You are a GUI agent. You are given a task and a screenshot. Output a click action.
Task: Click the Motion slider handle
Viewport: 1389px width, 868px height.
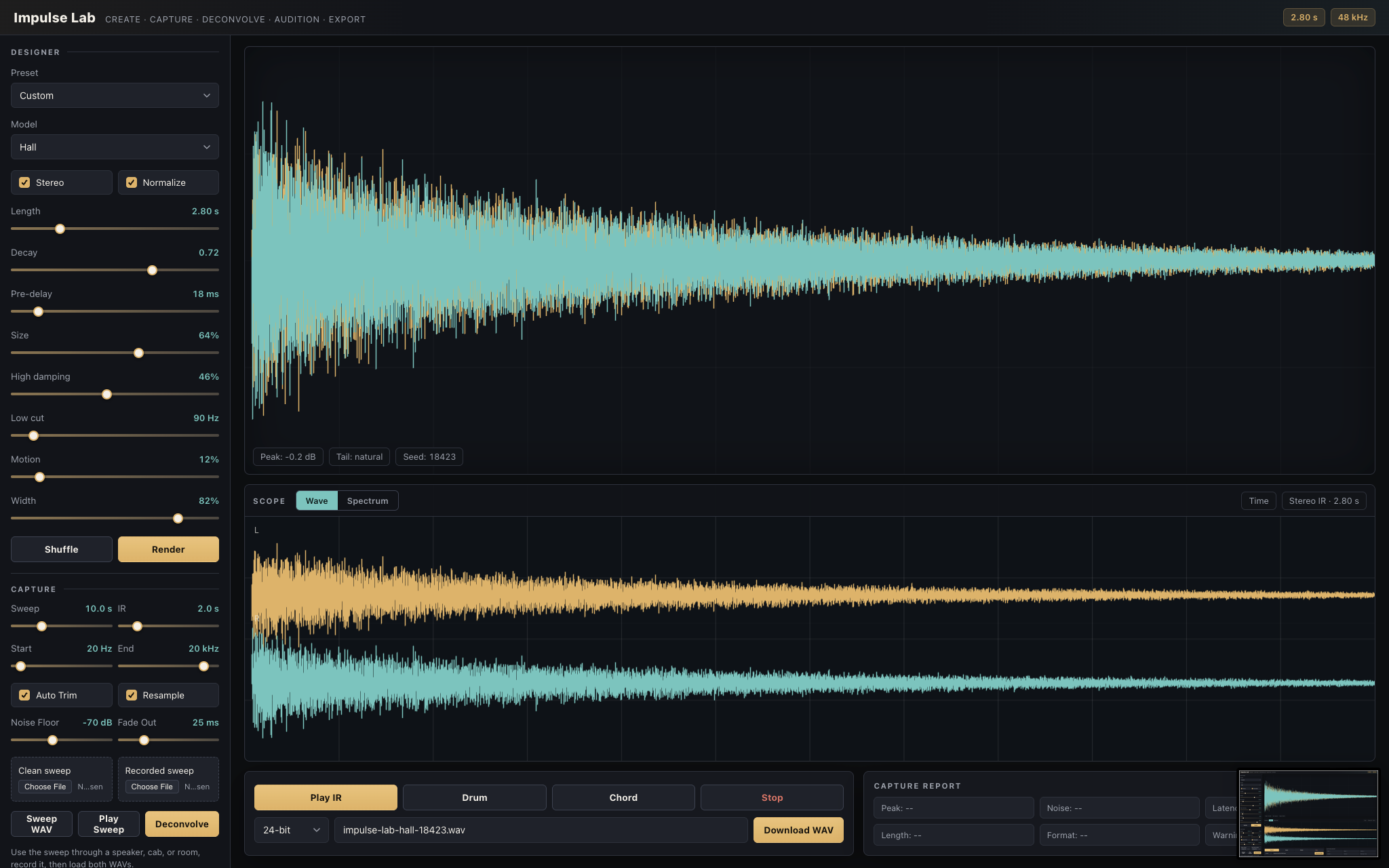pyautogui.click(x=39, y=477)
